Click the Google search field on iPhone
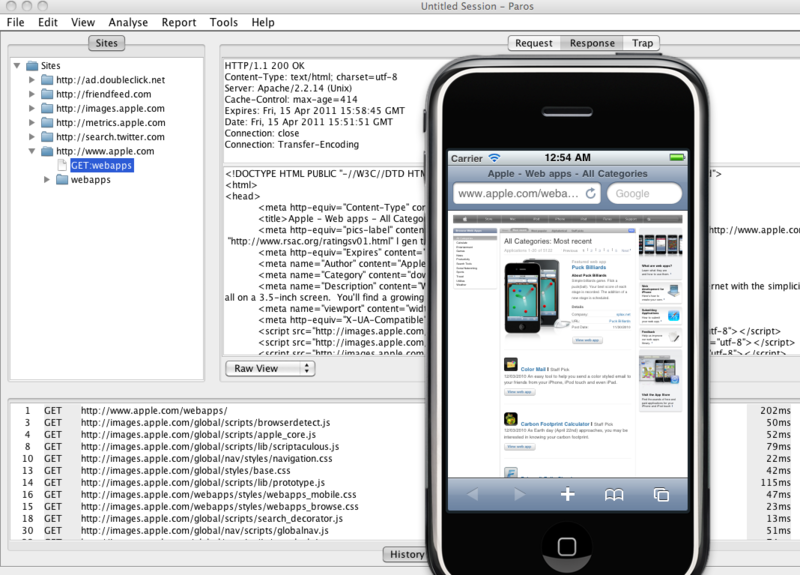The width and height of the screenshot is (800, 575). point(645,193)
